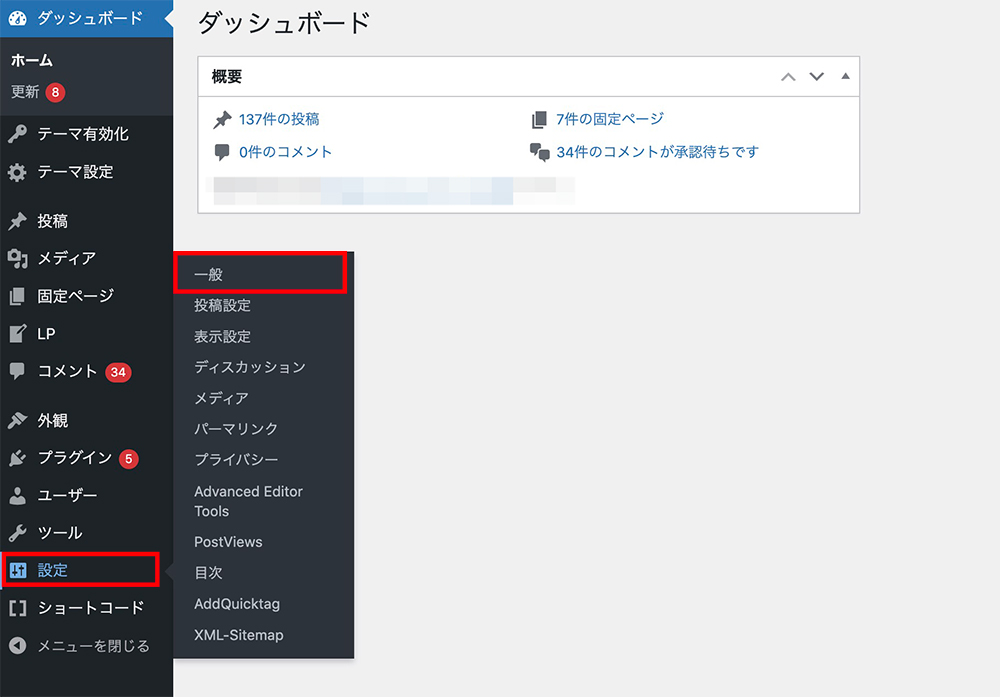Click the ダッシュボード label in sidebar
The height and width of the screenshot is (697, 1000).
(x=90, y=18)
